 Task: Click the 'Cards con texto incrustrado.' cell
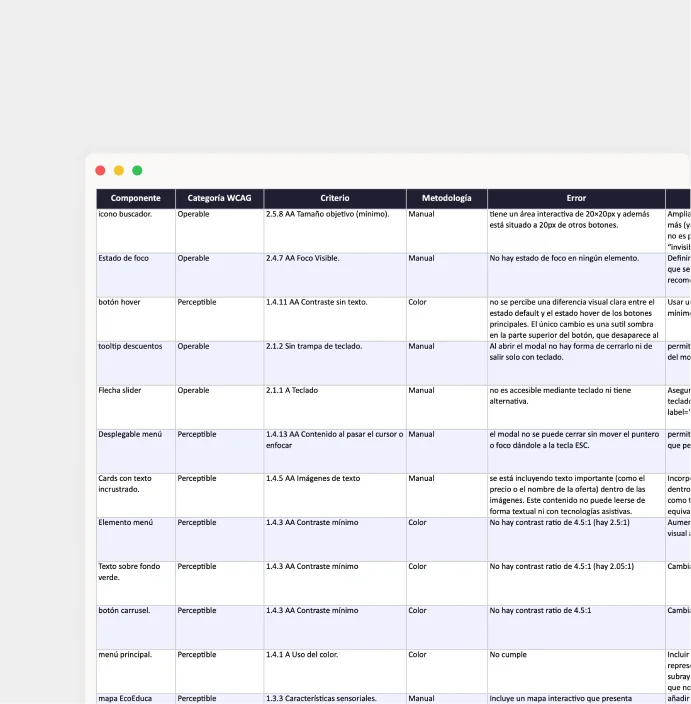pos(136,495)
